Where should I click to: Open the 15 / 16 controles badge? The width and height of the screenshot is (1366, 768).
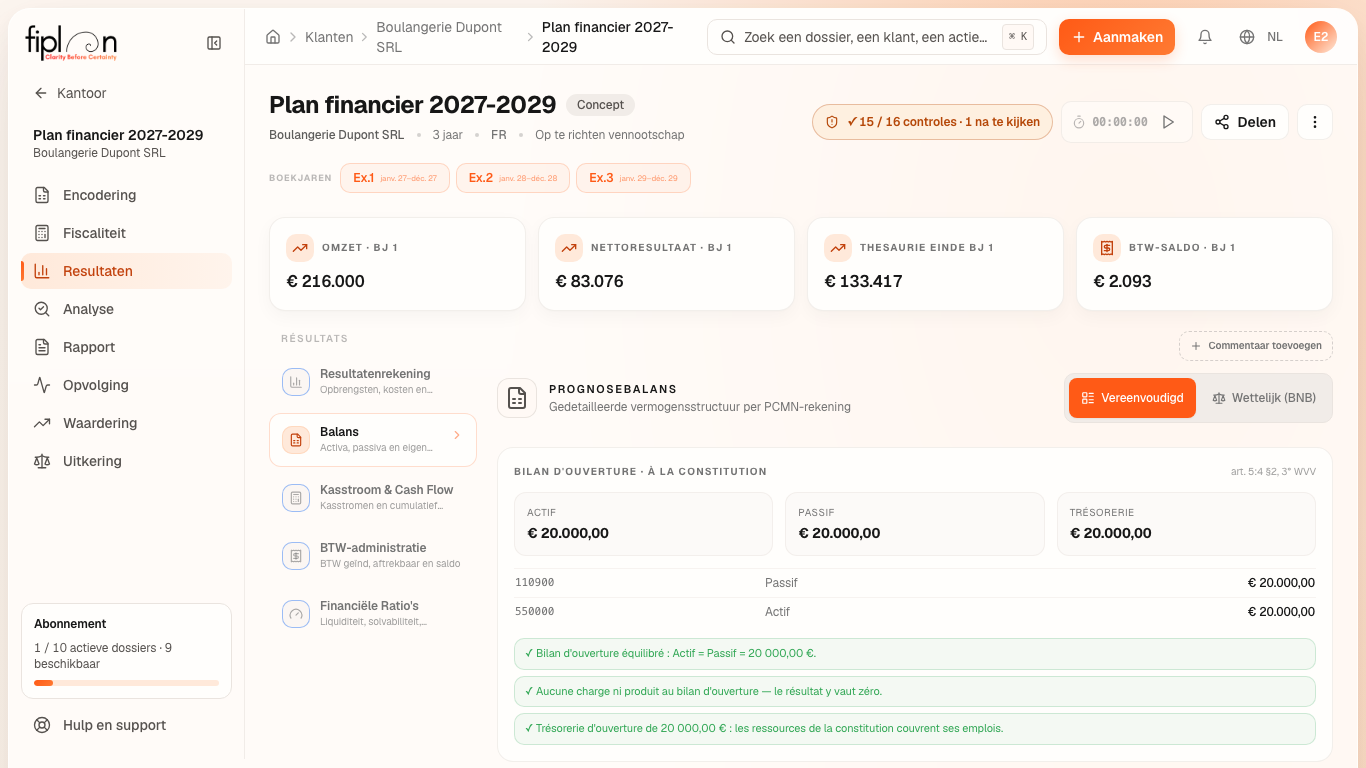(932, 122)
